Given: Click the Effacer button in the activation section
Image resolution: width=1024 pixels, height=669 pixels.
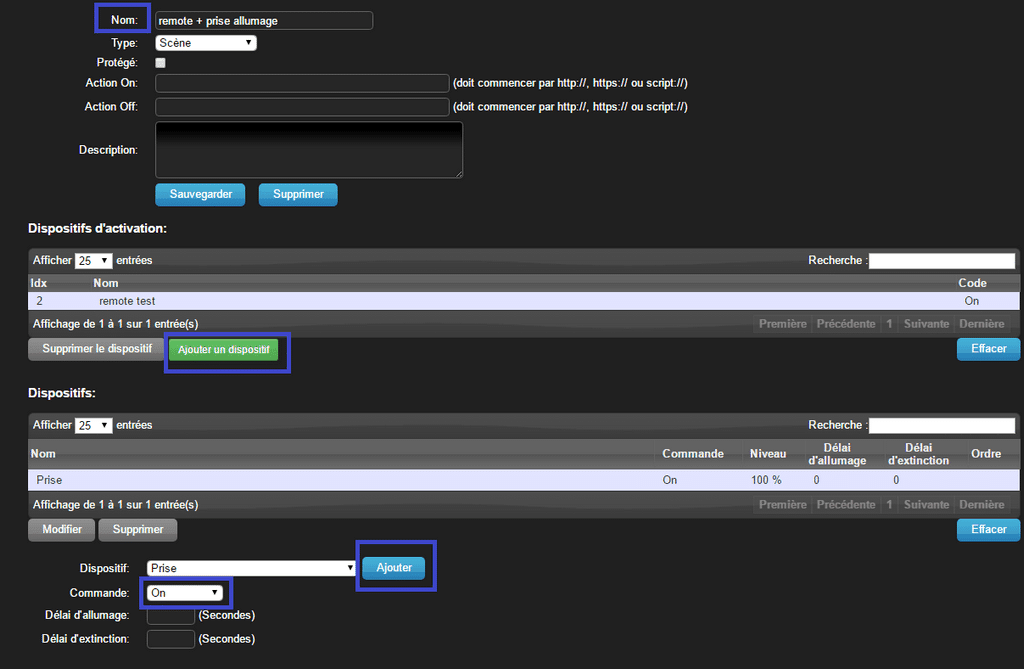Looking at the screenshot, I should tap(988, 348).
